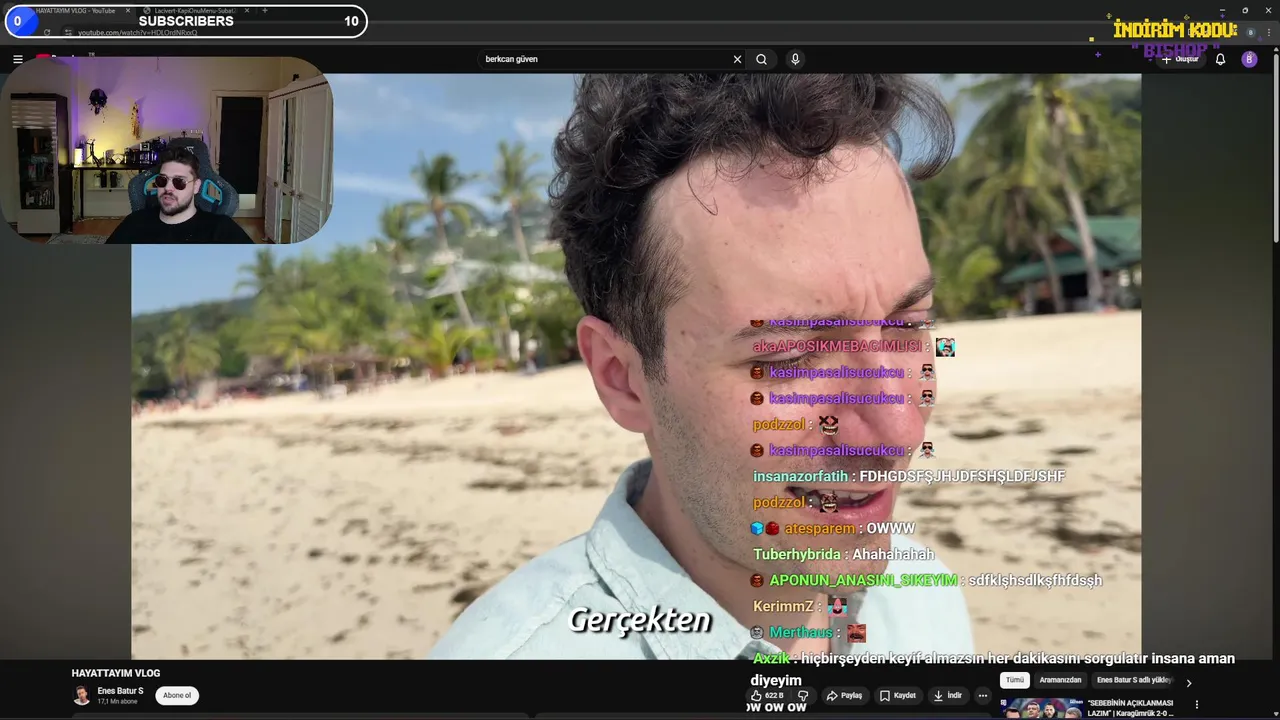Close the HAYATTAYIM VLOG browser tab
Image resolution: width=1280 pixels, height=720 pixels.
tap(128, 10)
